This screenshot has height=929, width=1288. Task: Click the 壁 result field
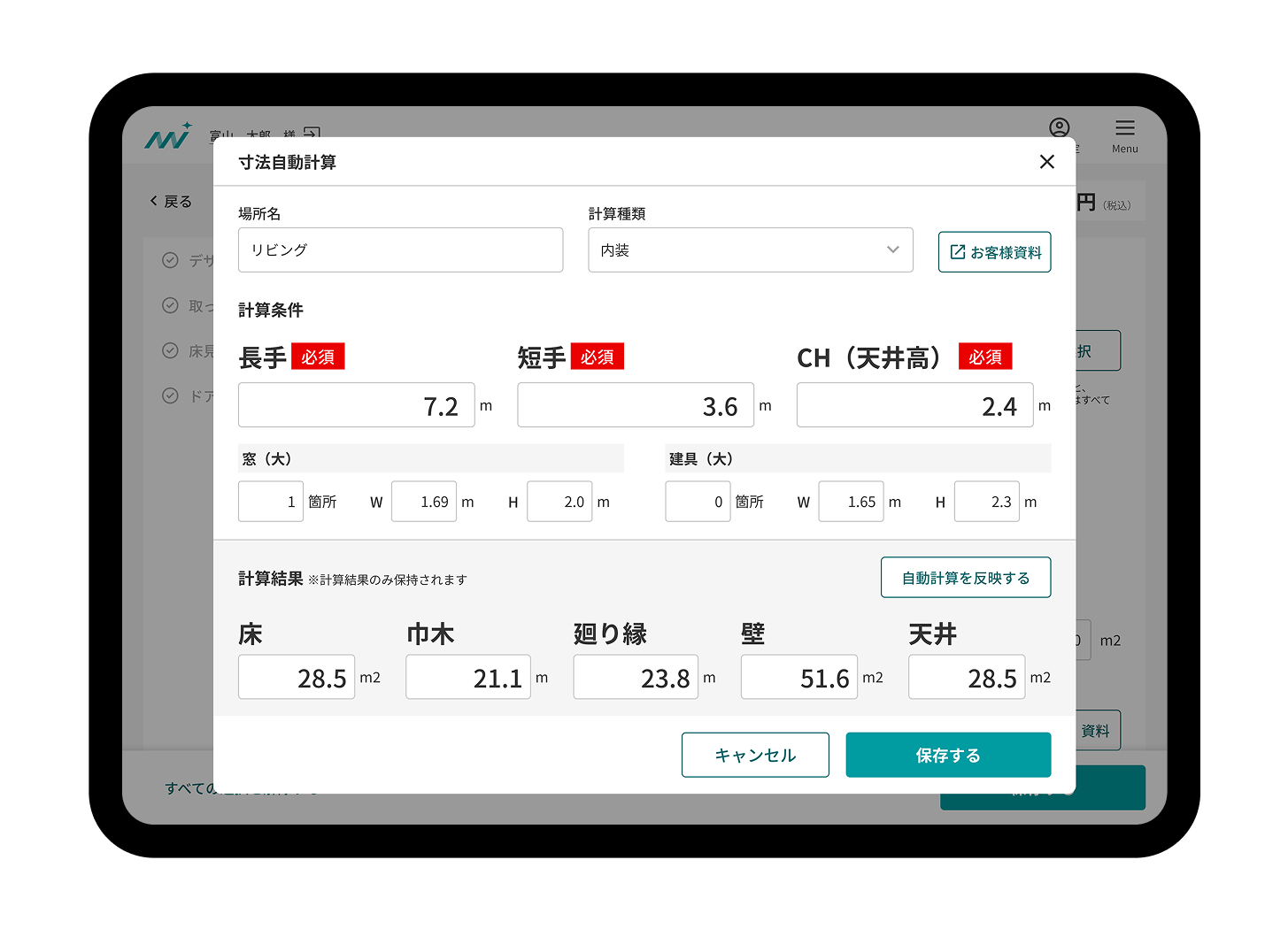798,678
